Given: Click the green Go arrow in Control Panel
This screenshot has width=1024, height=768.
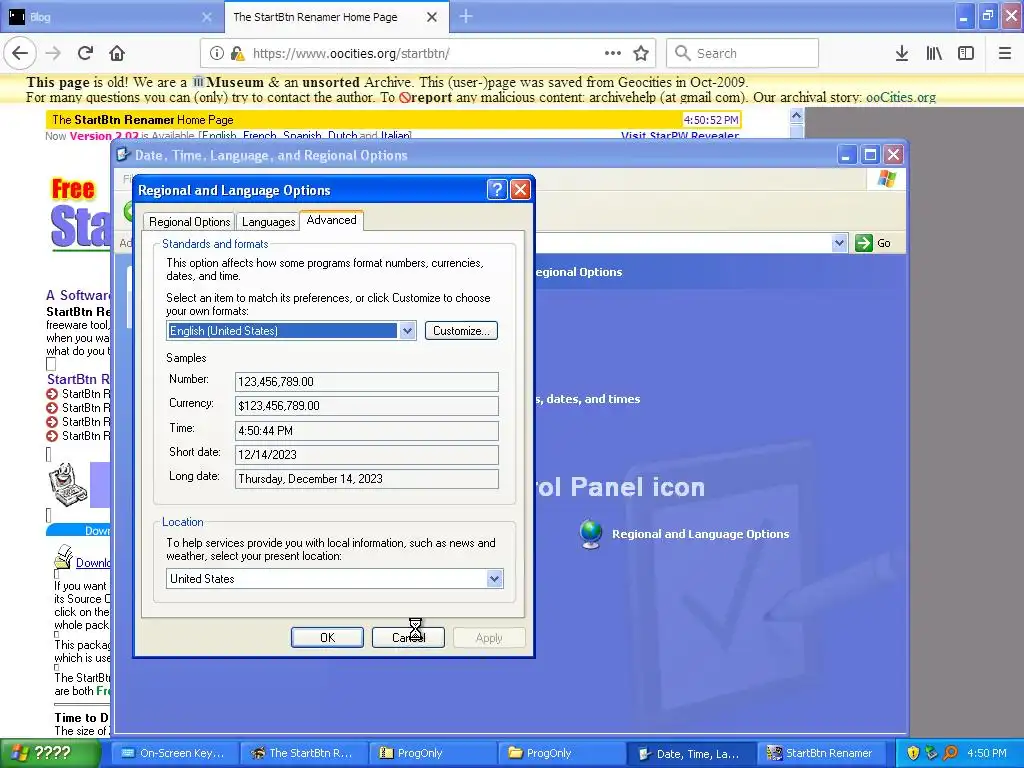Looking at the screenshot, I should (x=864, y=243).
